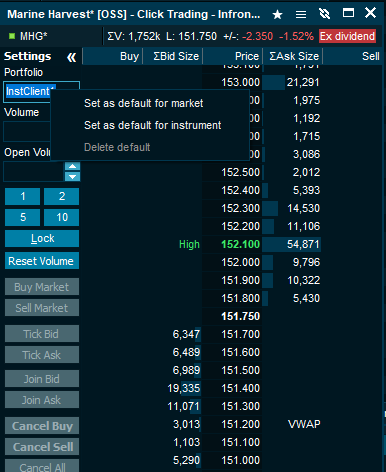Click the ask size 54,871
The height and width of the screenshot is (472, 386).
[x=303, y=244]
